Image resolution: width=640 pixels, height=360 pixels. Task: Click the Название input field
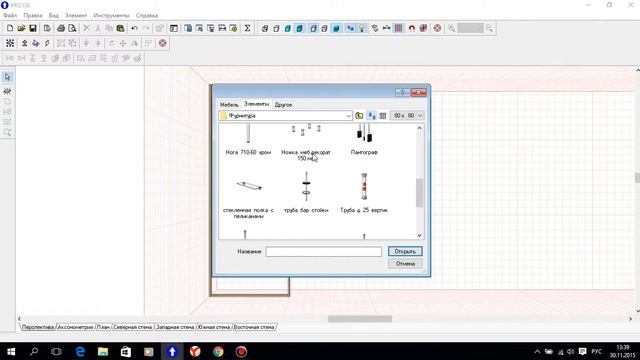coord(324,251)
